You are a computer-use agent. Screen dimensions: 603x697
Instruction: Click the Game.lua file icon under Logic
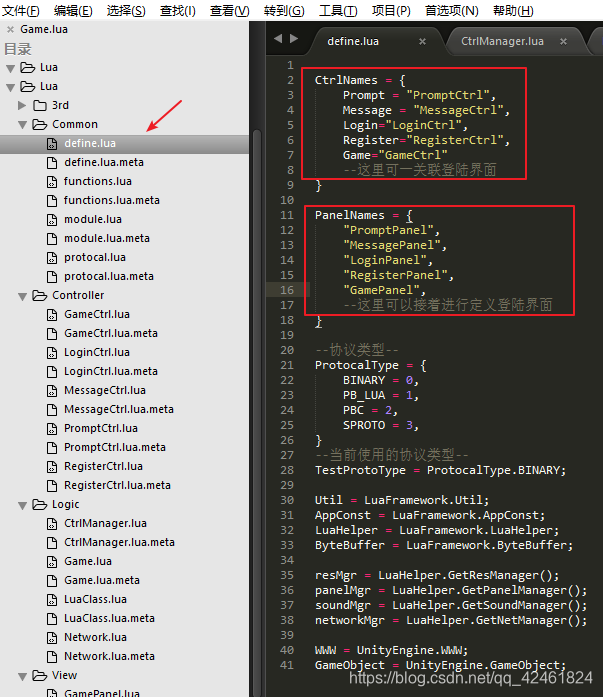52,562
